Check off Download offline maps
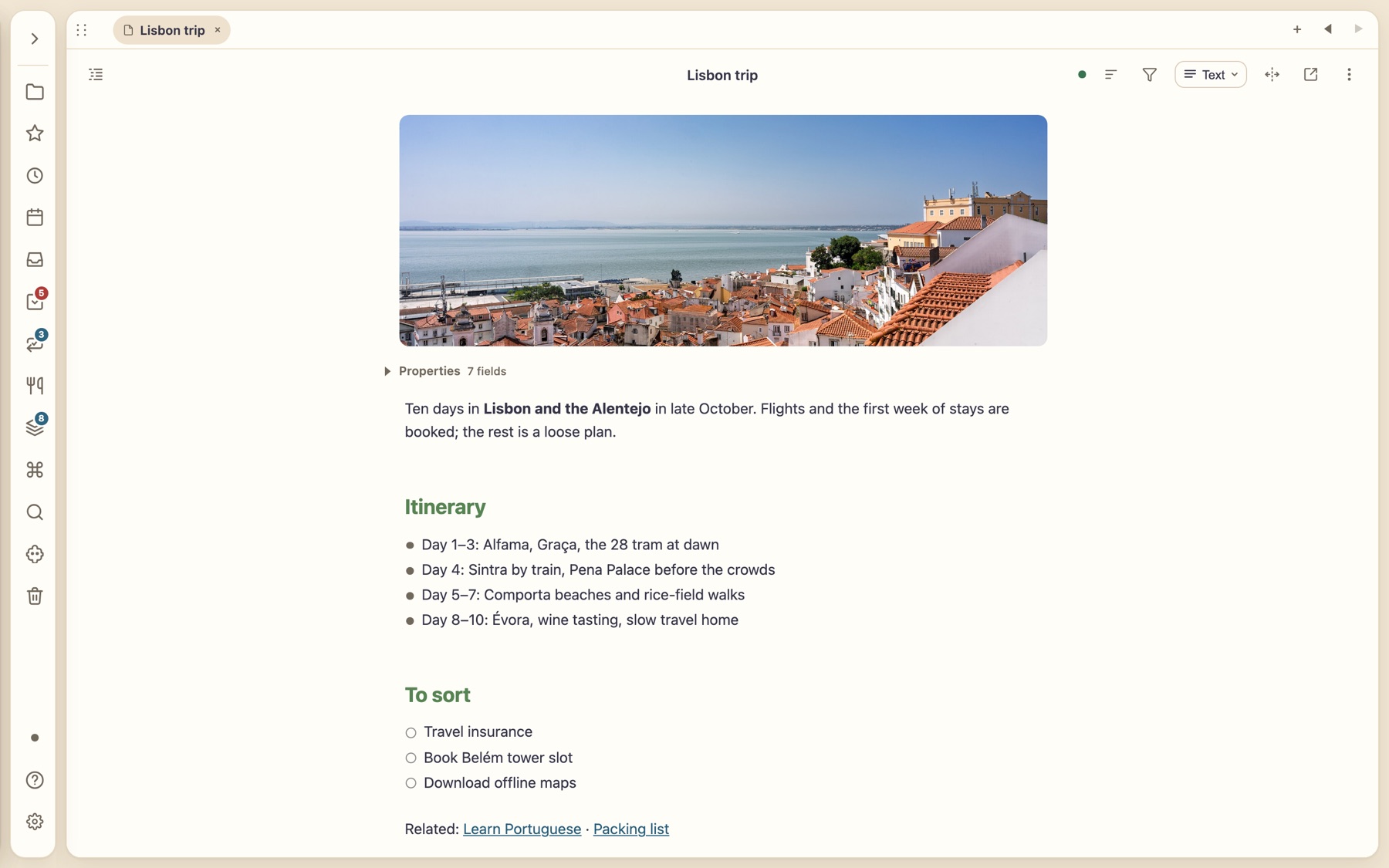1389x868 pixels. (x=411, y=784)
